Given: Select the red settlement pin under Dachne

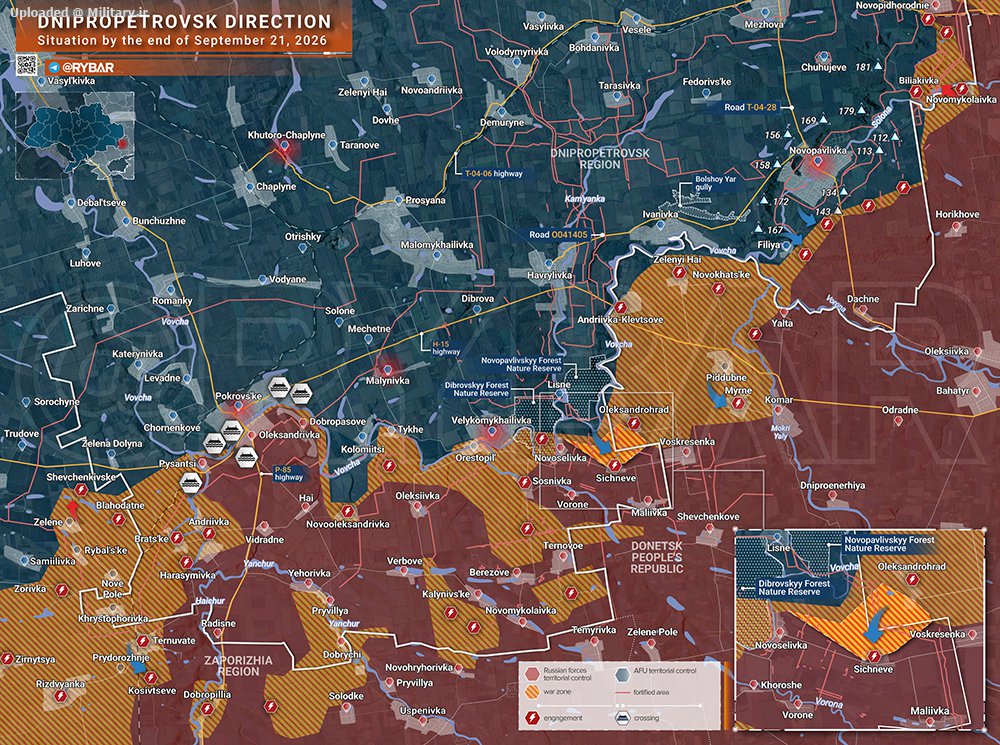Looking at the screenshot, I should 862,311.
